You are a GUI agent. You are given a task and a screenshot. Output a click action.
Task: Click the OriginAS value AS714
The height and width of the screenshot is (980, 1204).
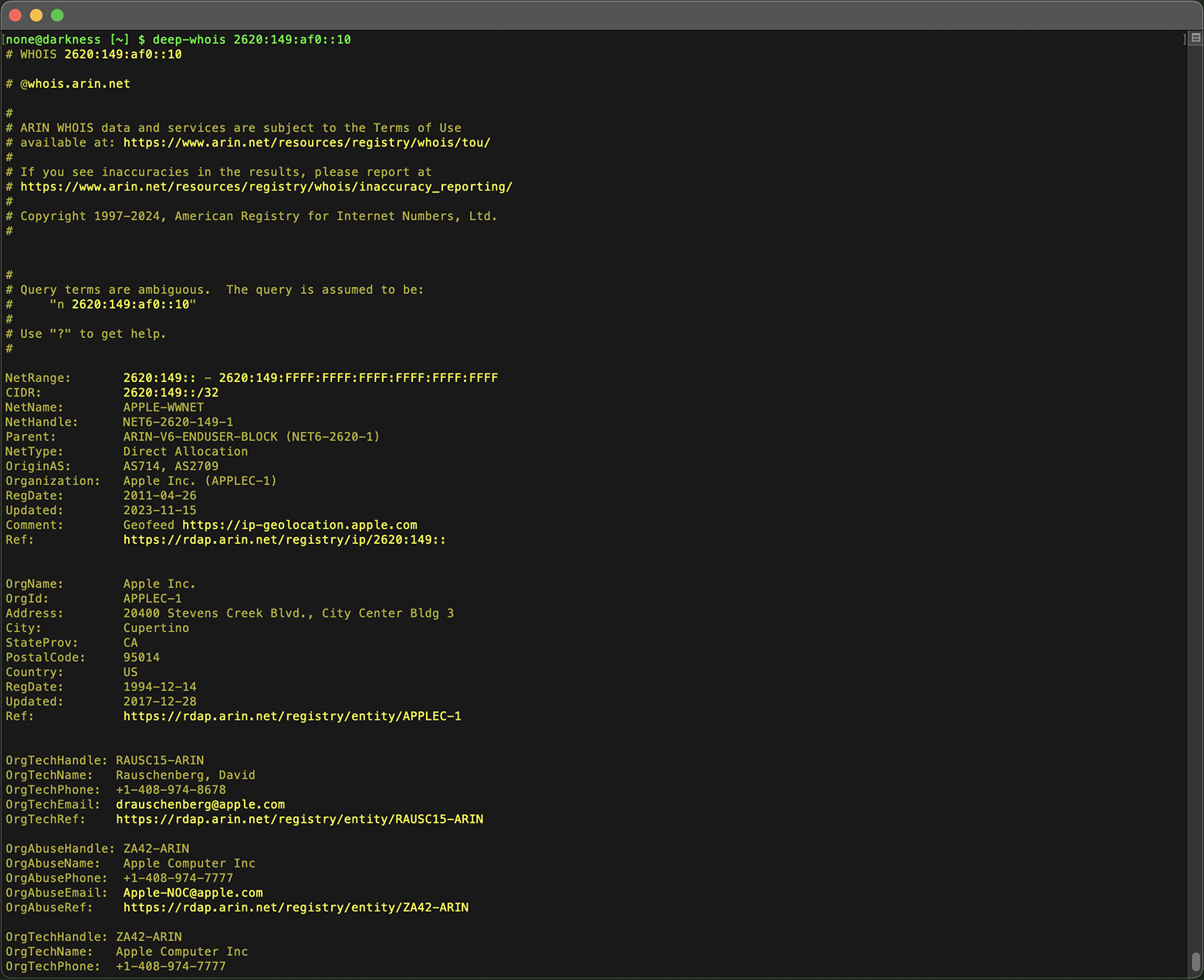(x=140, y=465)
